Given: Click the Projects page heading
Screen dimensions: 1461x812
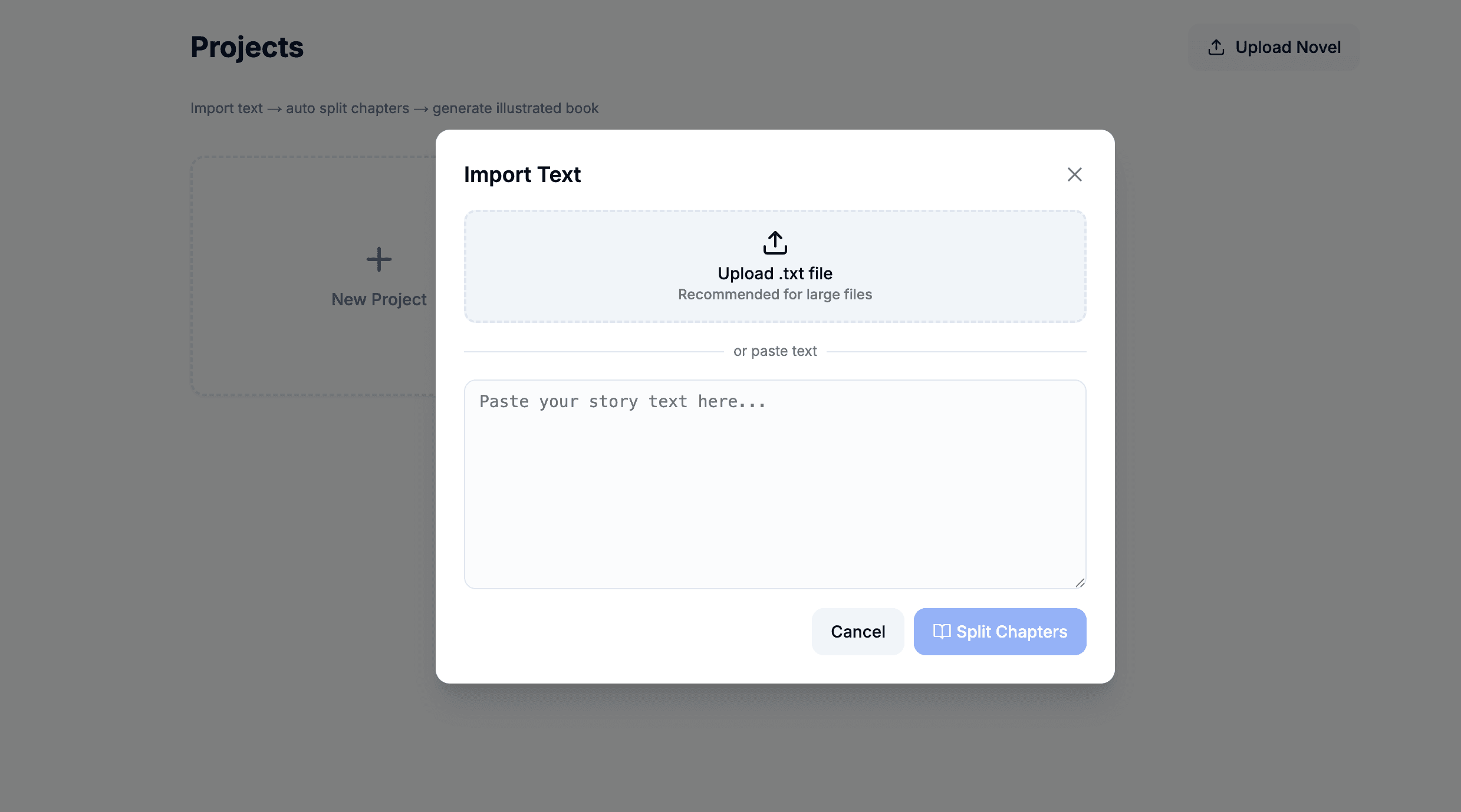Looking at the screenshot, I should (247, 47).
